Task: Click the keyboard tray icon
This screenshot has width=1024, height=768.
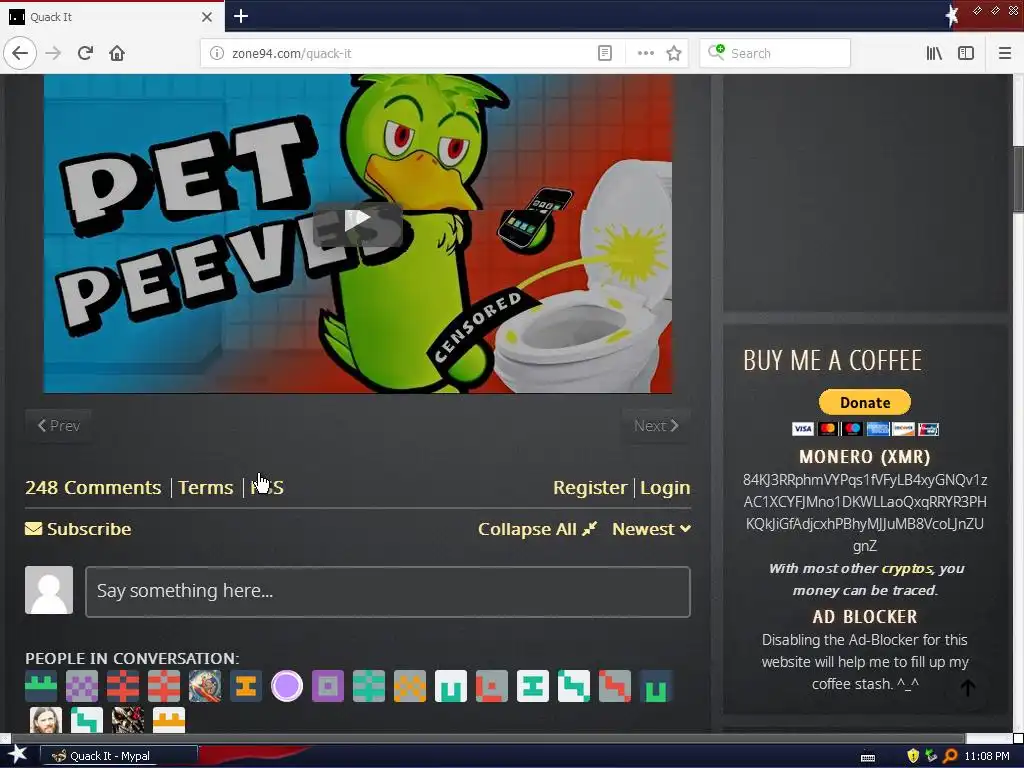Action: [x=868, y=757]
